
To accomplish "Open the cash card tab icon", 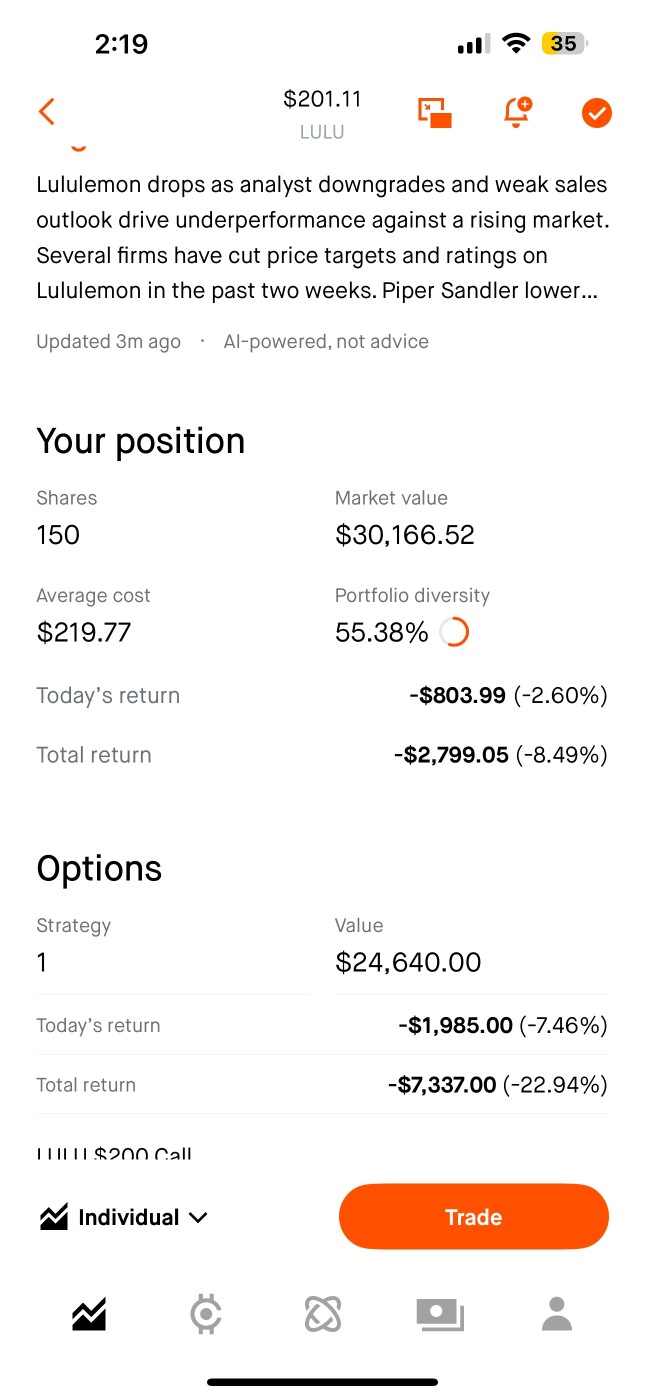I will coord(440,1314).
